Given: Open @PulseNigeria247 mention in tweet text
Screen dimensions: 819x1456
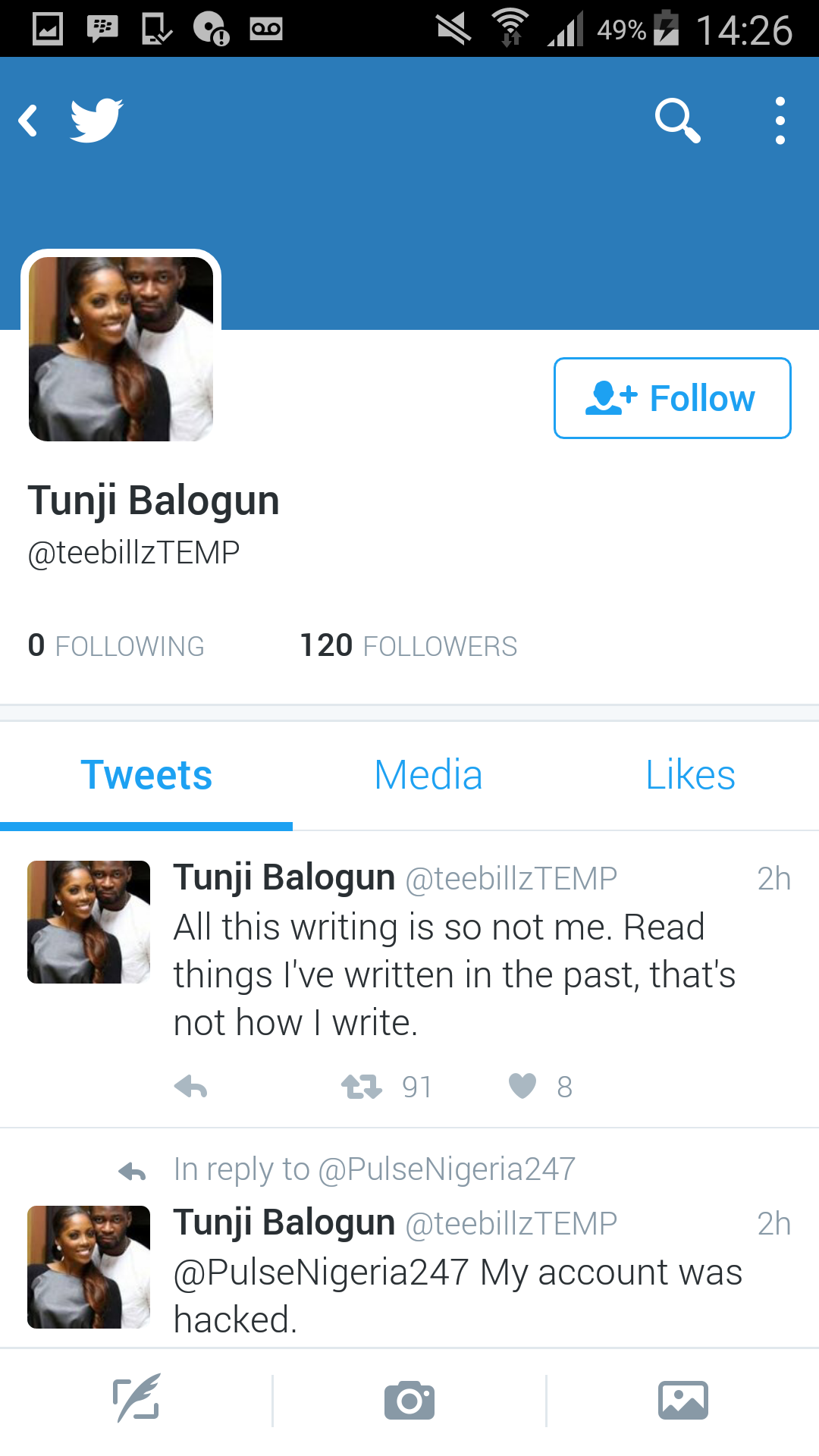Looking at the screenshot, I should [x=322, y=1272].
